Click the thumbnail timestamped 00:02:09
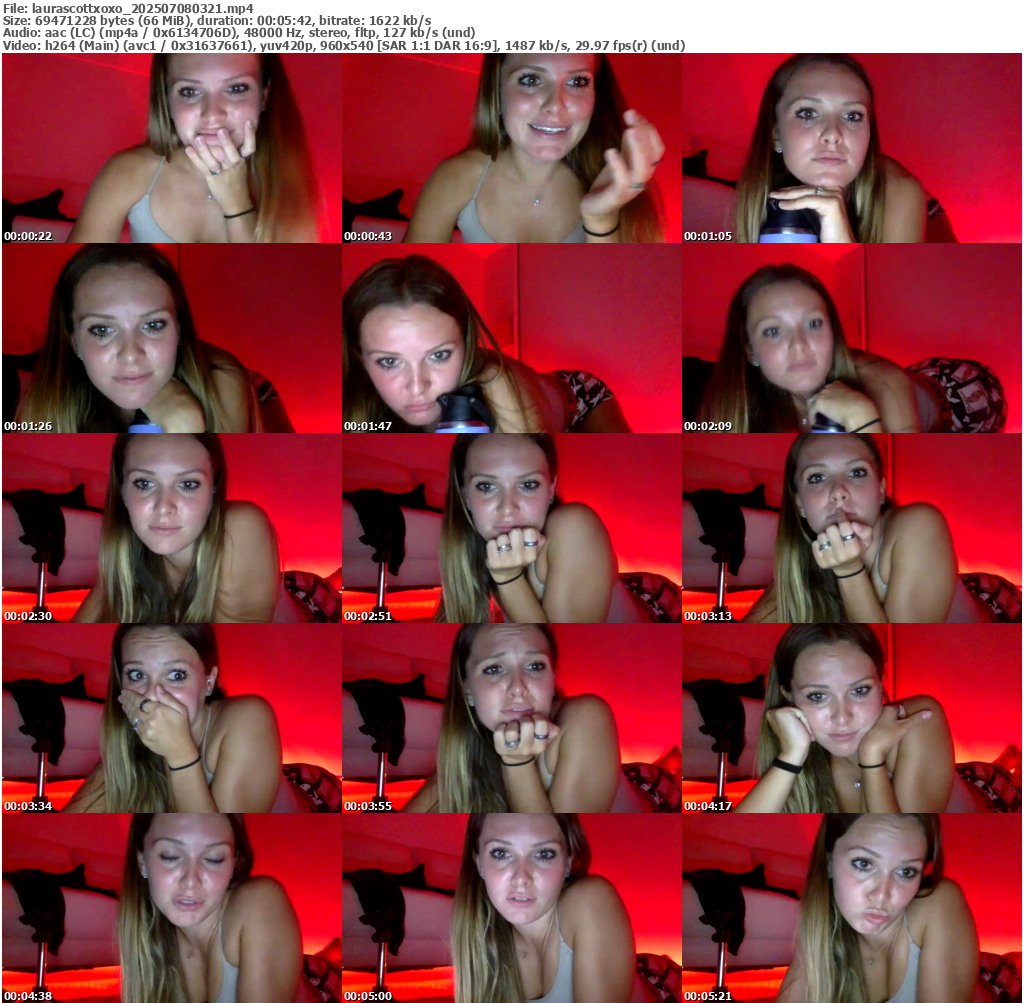 point(852,338)
